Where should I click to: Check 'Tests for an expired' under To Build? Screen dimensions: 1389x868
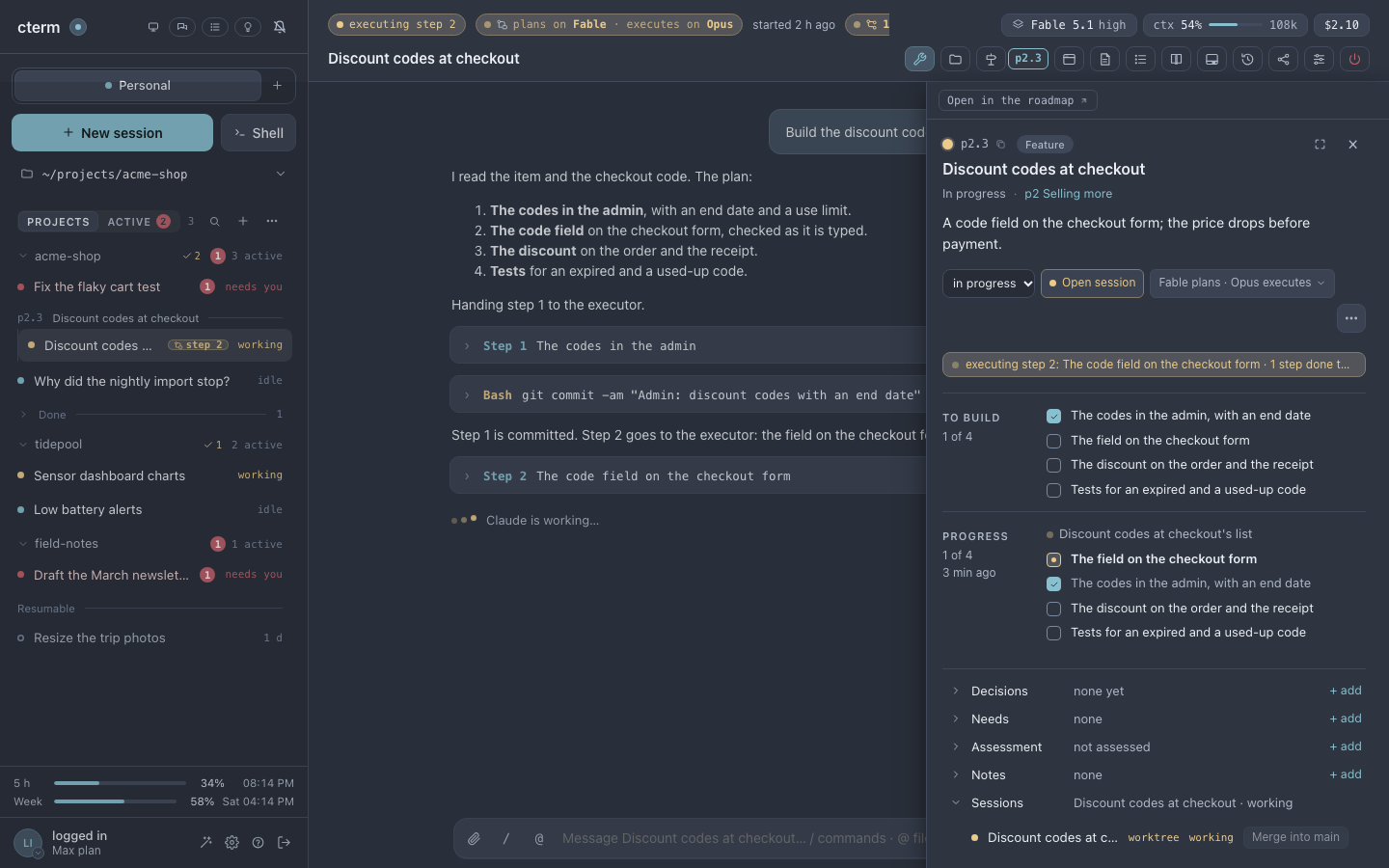[1053, 490]
